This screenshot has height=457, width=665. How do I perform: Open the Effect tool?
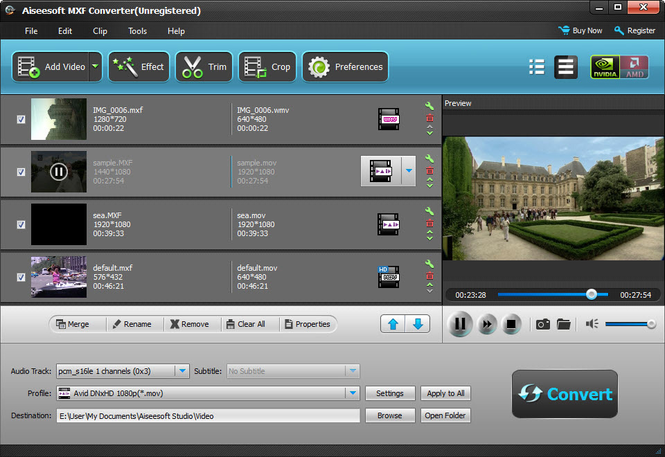pyautogui.click(x=139, y=67)
